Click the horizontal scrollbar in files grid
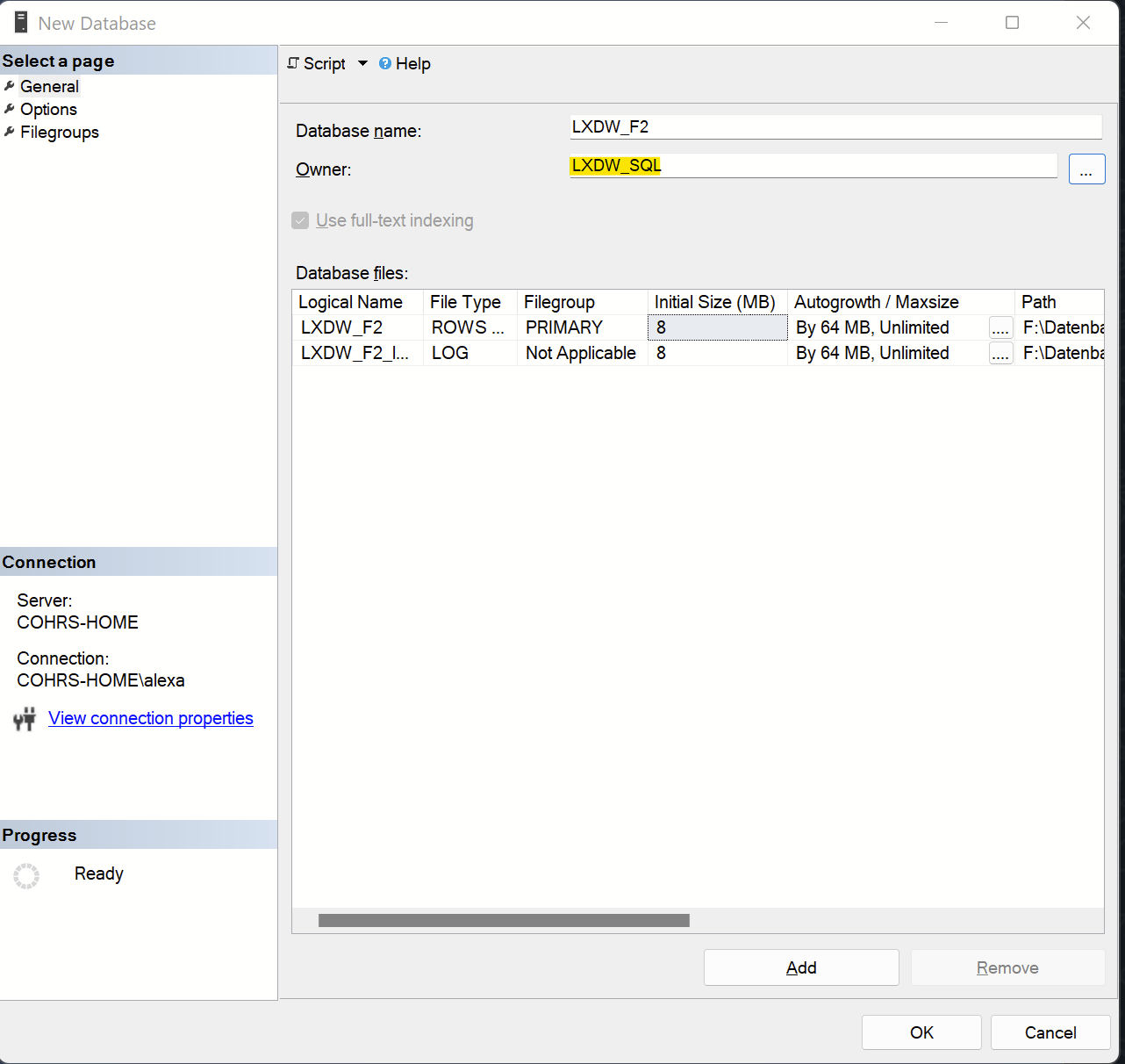The height and width of the screenshot is (1064, 1125). coord(504,920)
